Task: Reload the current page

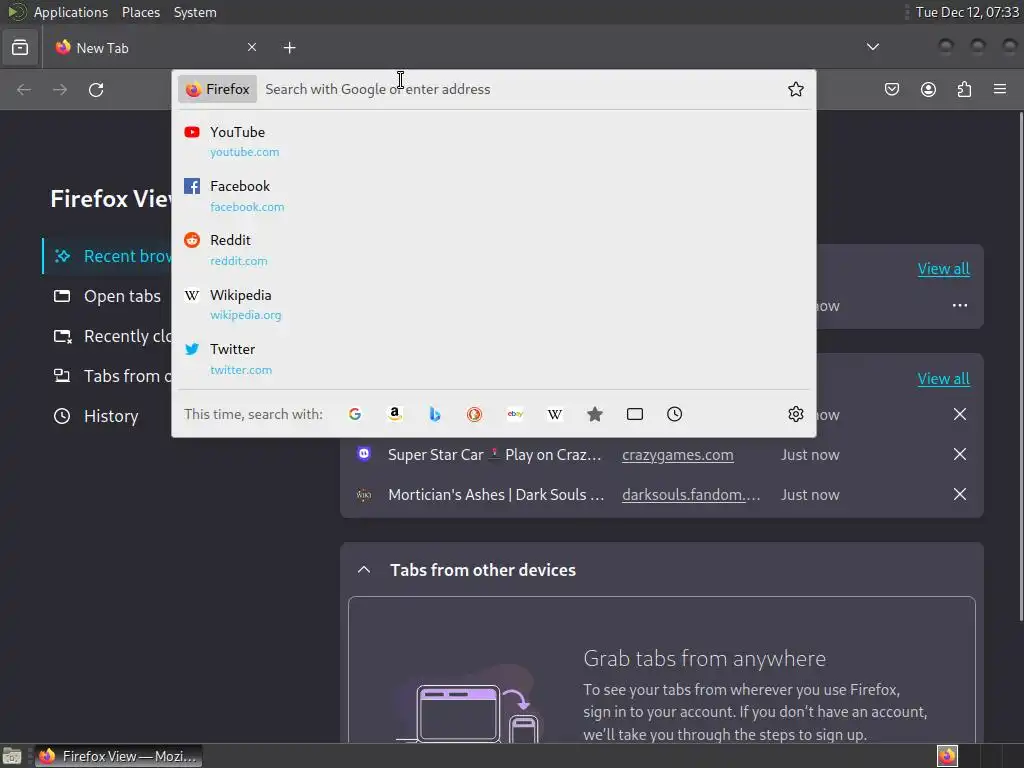Action: pos(96,89)
